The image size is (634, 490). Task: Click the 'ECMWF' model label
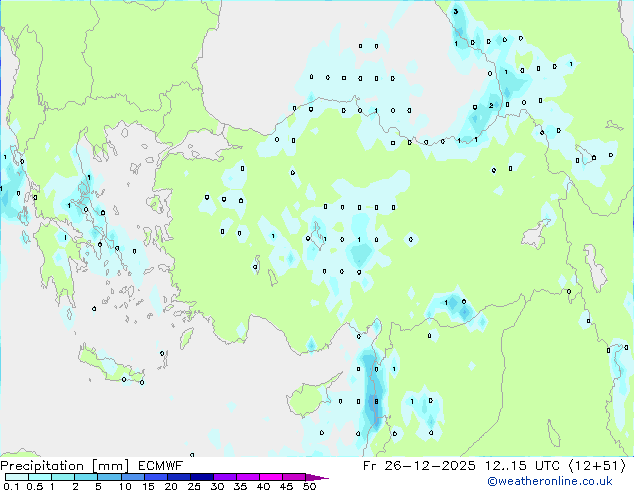pyautogui.click(x=160, y=466)
